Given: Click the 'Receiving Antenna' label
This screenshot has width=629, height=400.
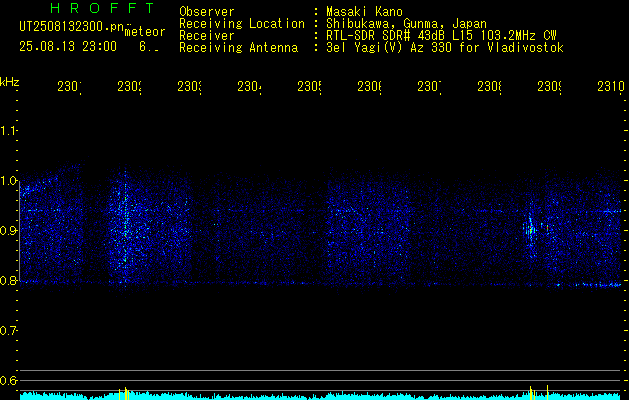Looking at the screenshot, I should 238,48.
